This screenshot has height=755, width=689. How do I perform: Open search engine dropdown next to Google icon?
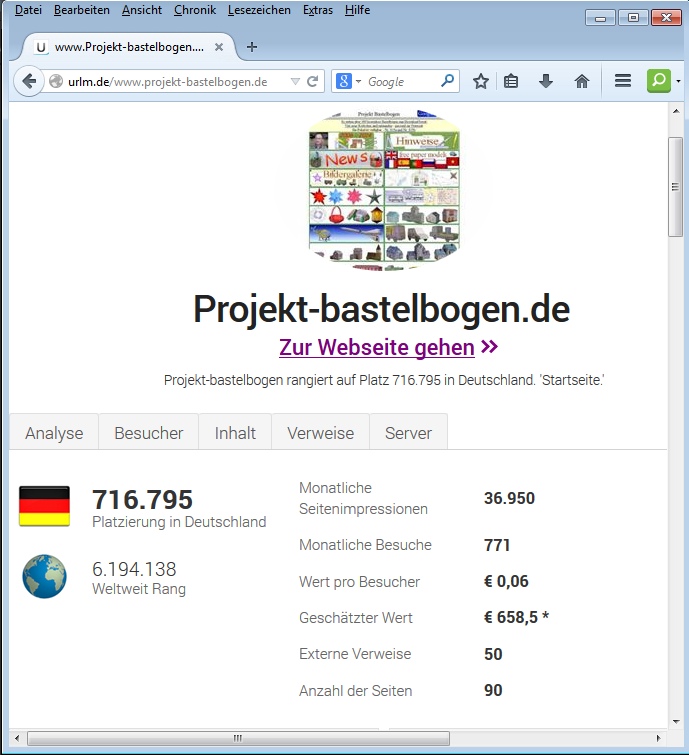point(358,81)
